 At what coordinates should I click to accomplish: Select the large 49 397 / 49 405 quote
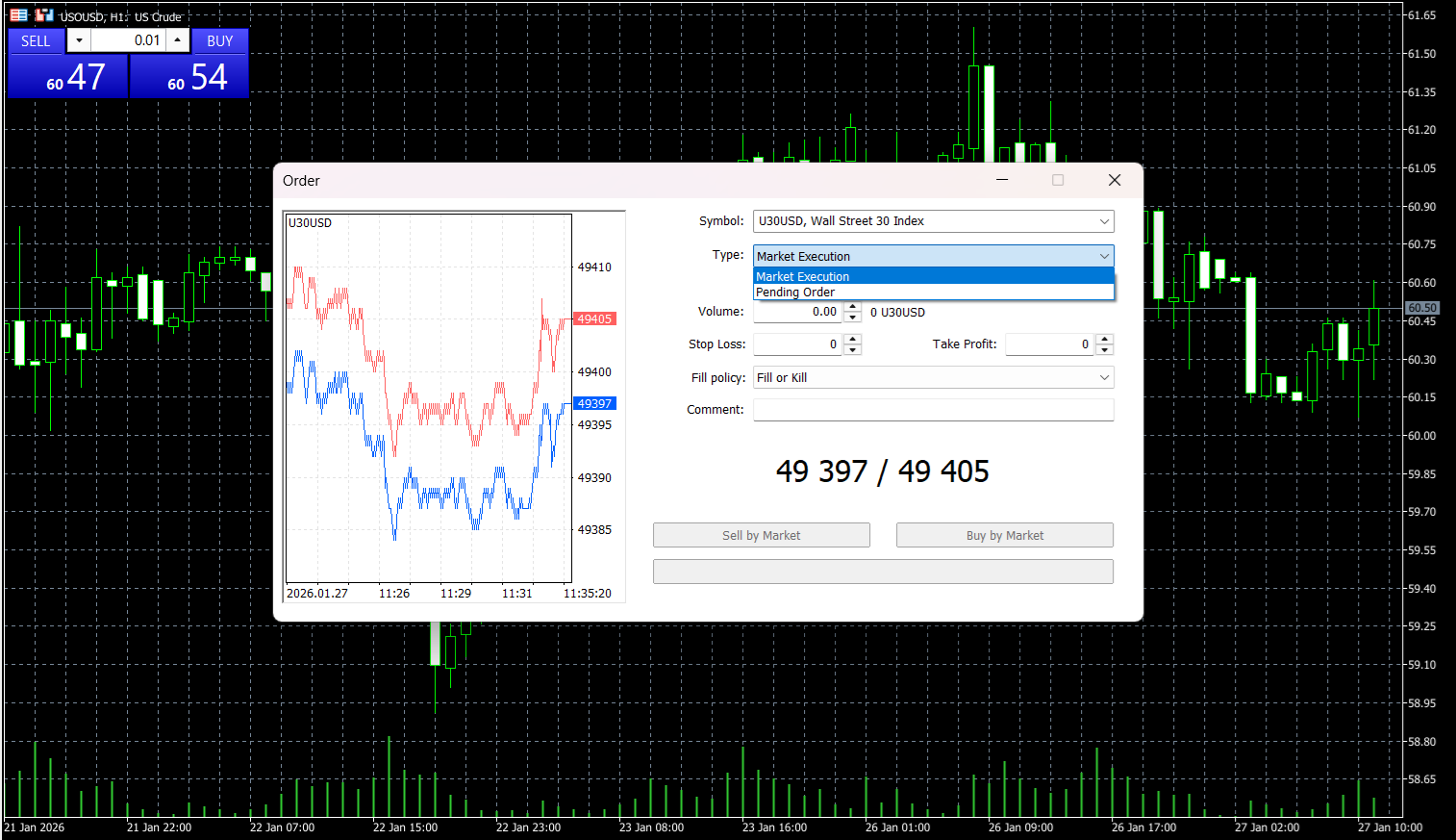(x=883, y=471)
